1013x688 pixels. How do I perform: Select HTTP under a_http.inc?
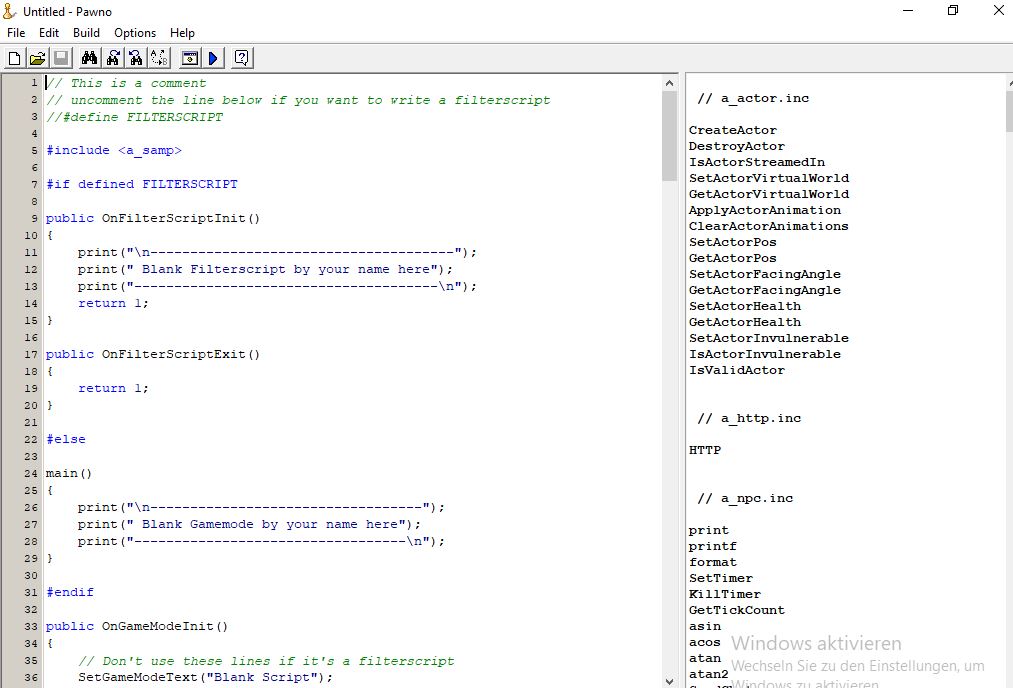tap(704, 450)
